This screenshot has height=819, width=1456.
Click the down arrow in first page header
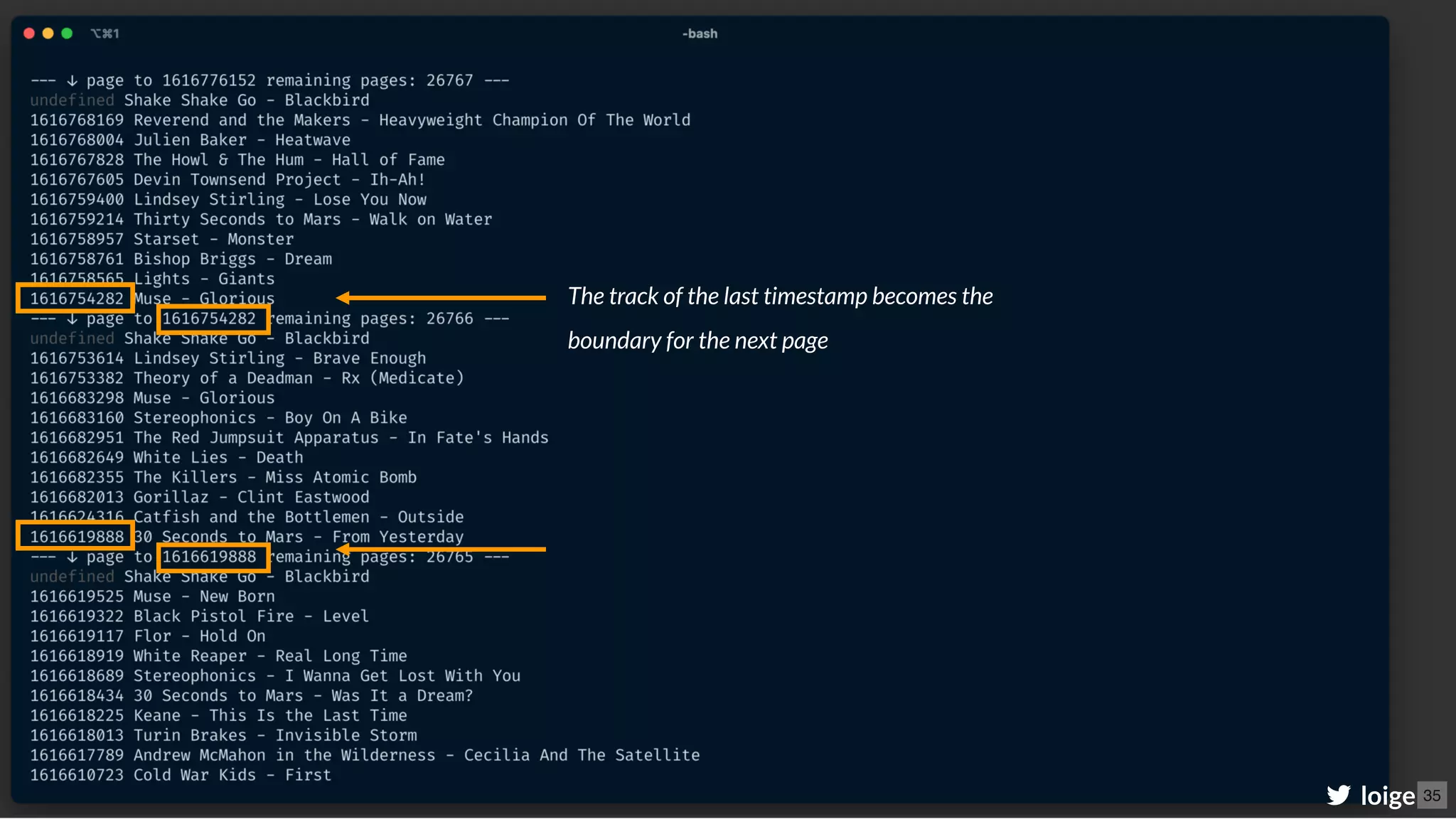coord(72,80)
